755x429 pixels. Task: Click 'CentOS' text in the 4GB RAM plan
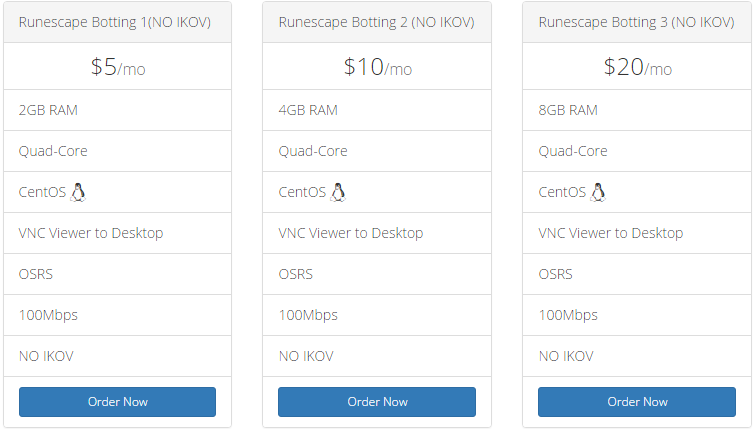302,192
